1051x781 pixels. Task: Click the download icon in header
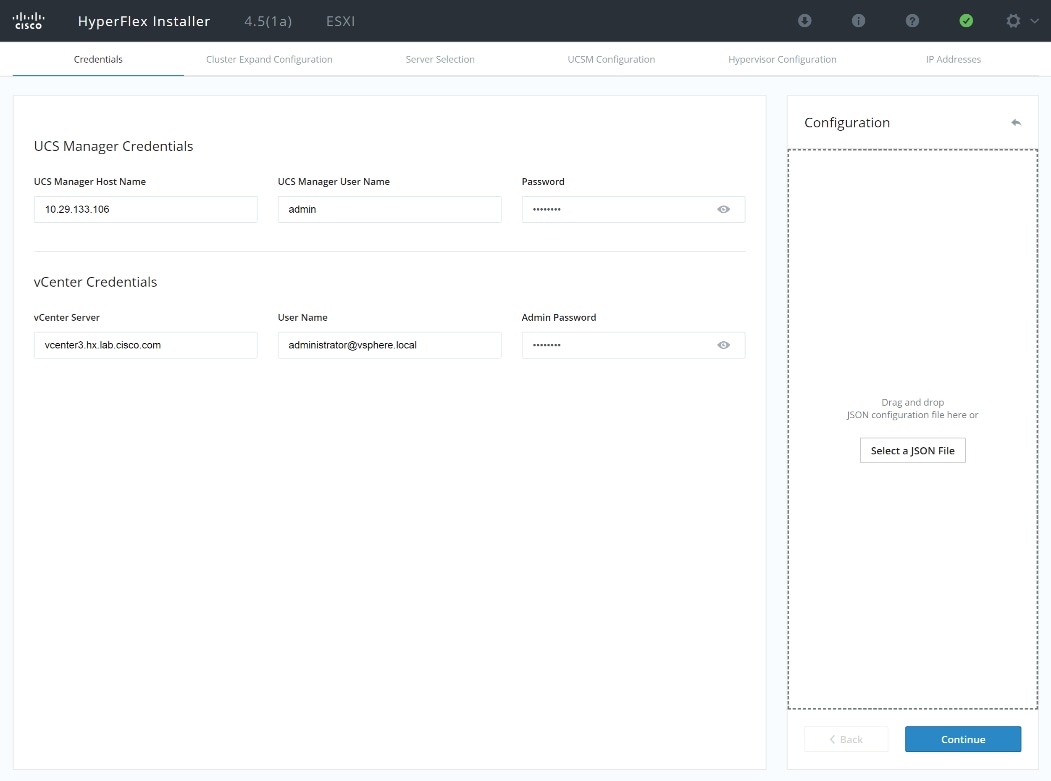804,21
